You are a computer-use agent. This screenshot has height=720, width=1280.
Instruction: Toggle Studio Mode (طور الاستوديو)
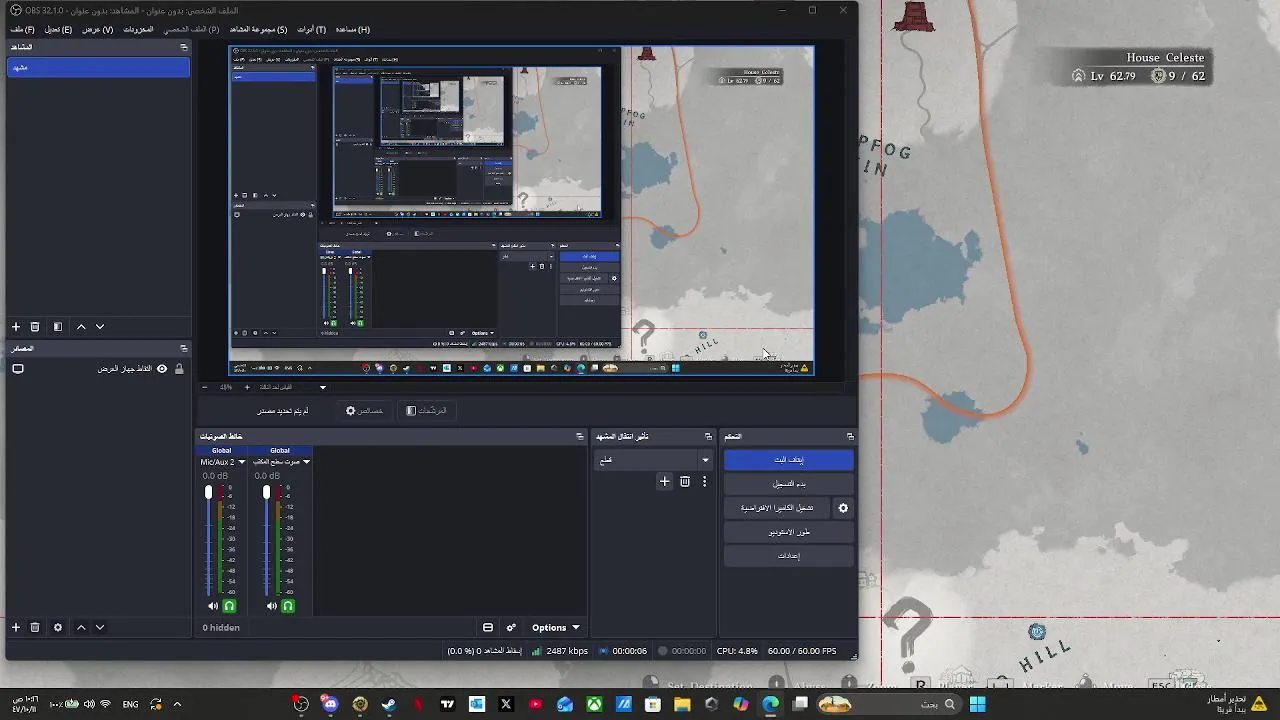click(789, 532)
